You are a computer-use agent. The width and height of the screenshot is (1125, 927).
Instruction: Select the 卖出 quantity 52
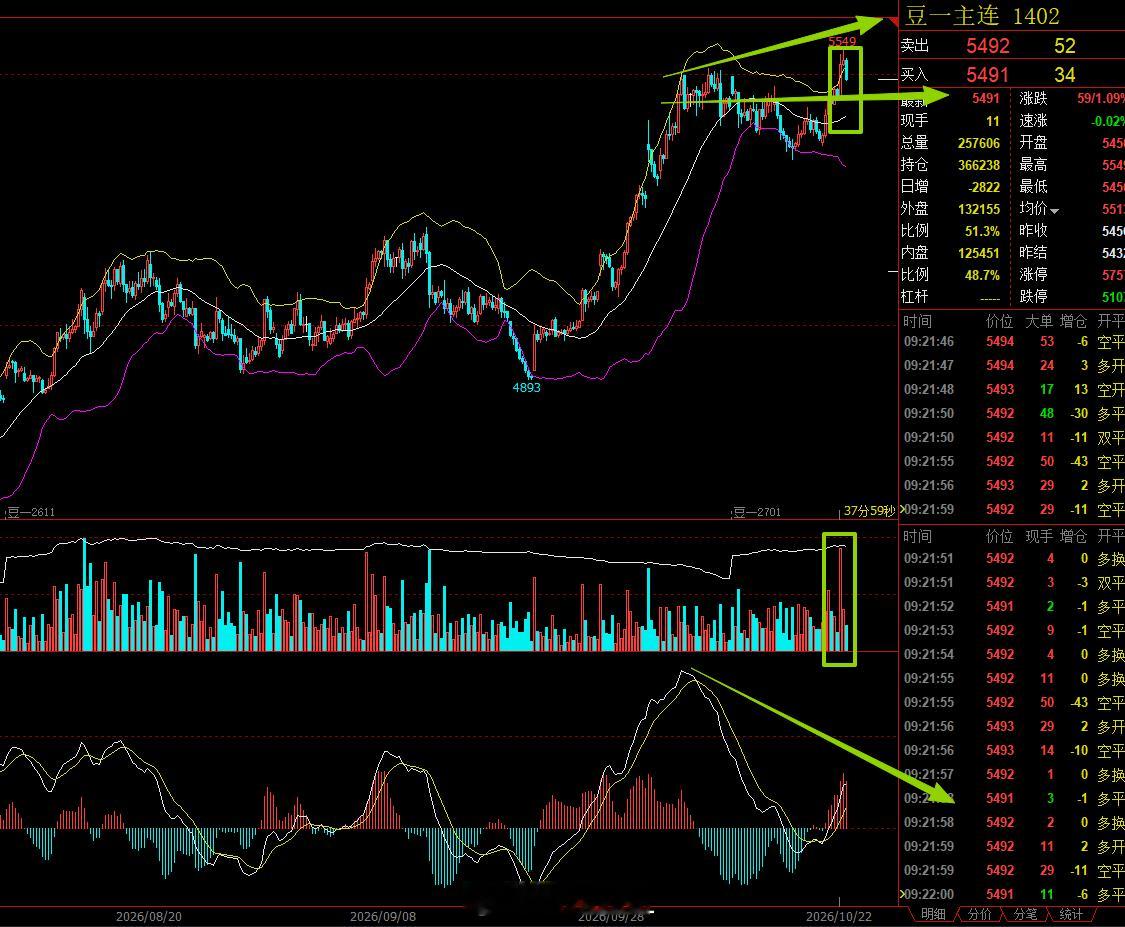(1065, 46)
